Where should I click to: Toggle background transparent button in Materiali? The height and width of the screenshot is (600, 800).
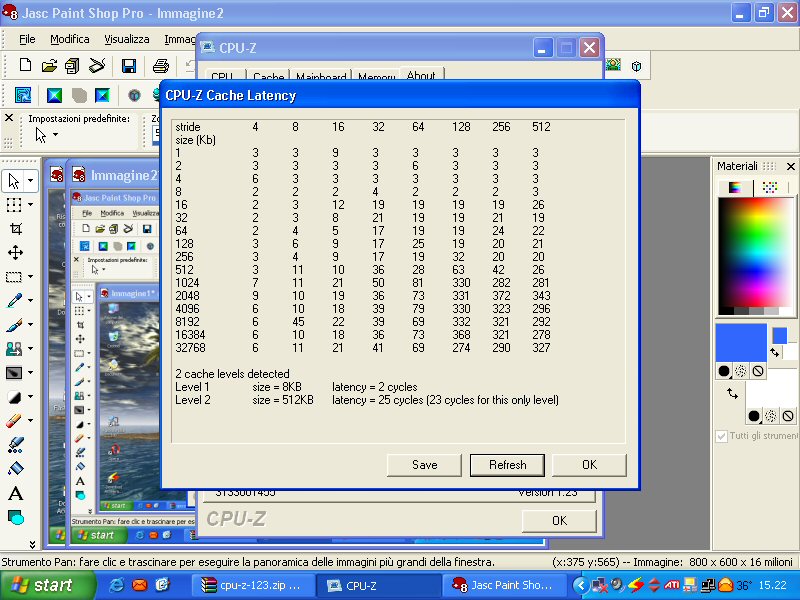click(788, 416)
